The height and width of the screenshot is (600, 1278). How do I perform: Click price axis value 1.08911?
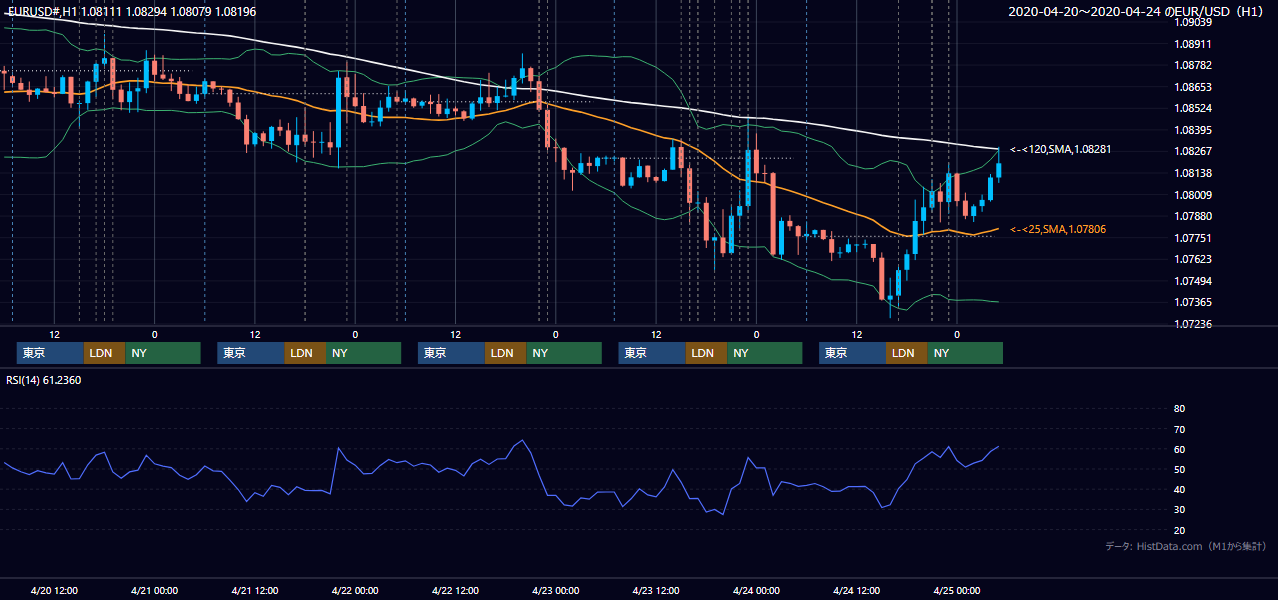click(1192, 44)
